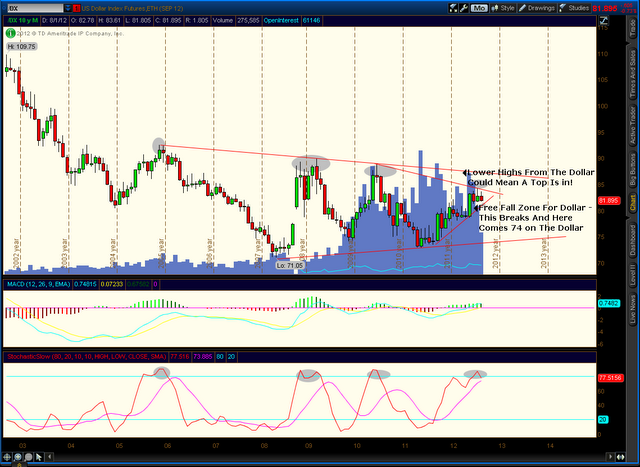Click the green info icon on chart
640x467 pixels.
coord(10,33)
